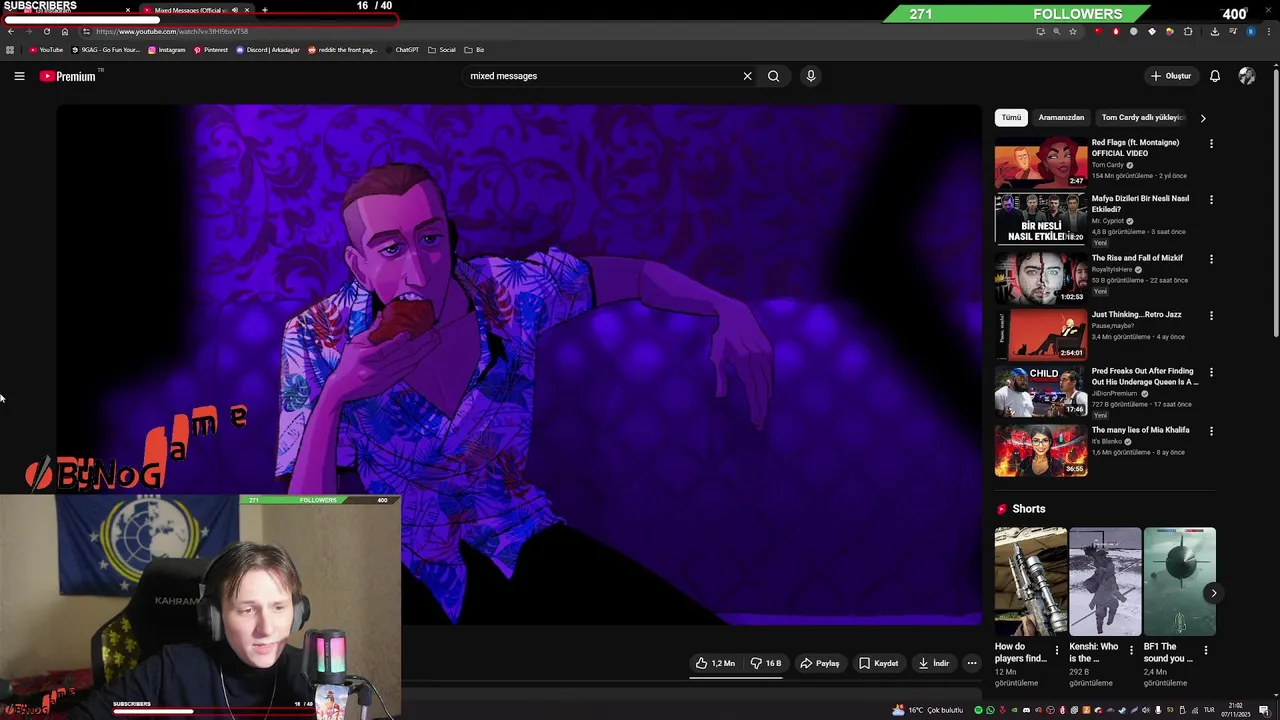The image size is (1280, 720).
Task: Go to YouTube Premium home logo
Action: click(68, 76)
